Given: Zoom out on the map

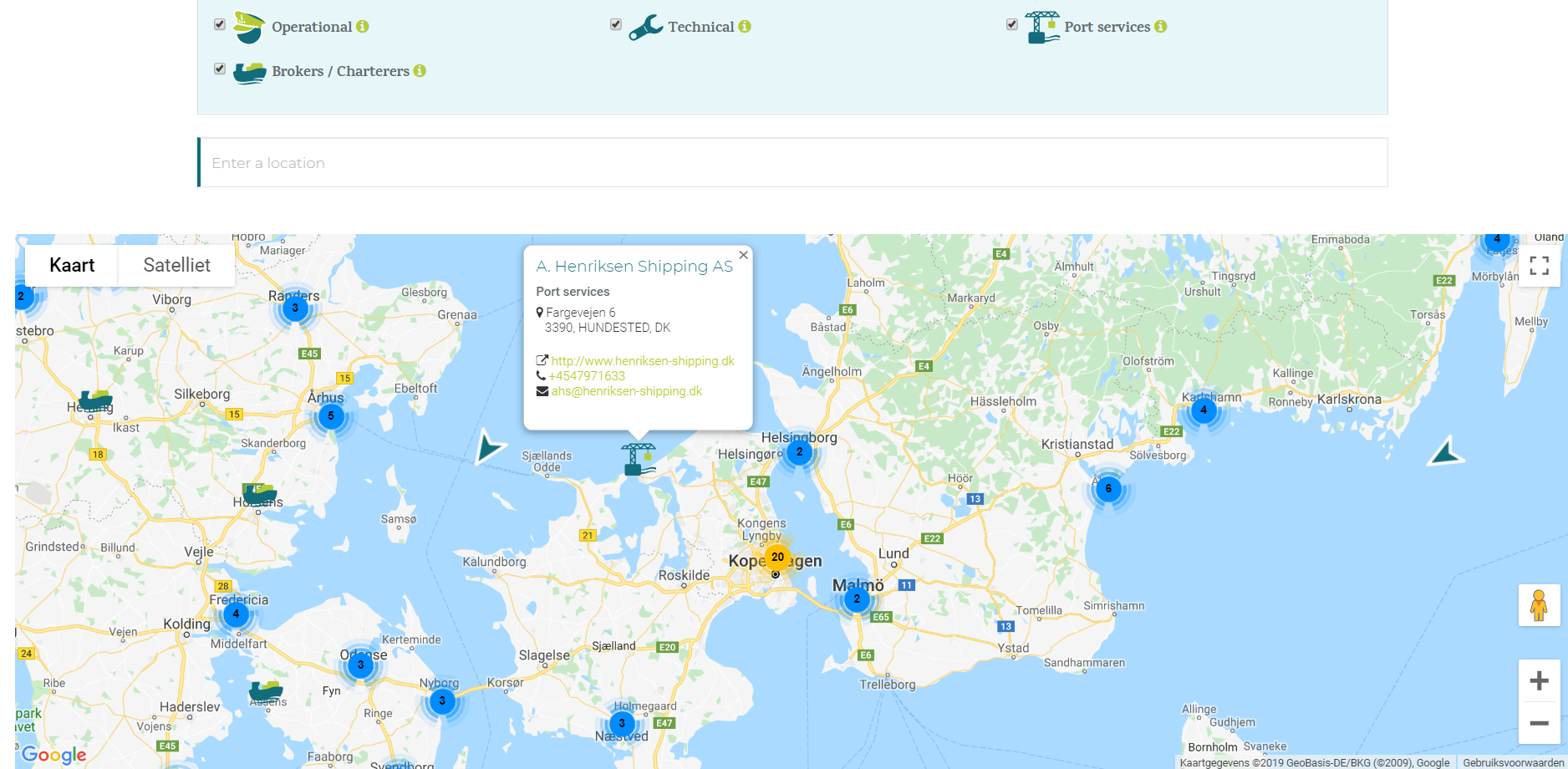Looking at the screenshot, I should click(x=1539, y=723).
